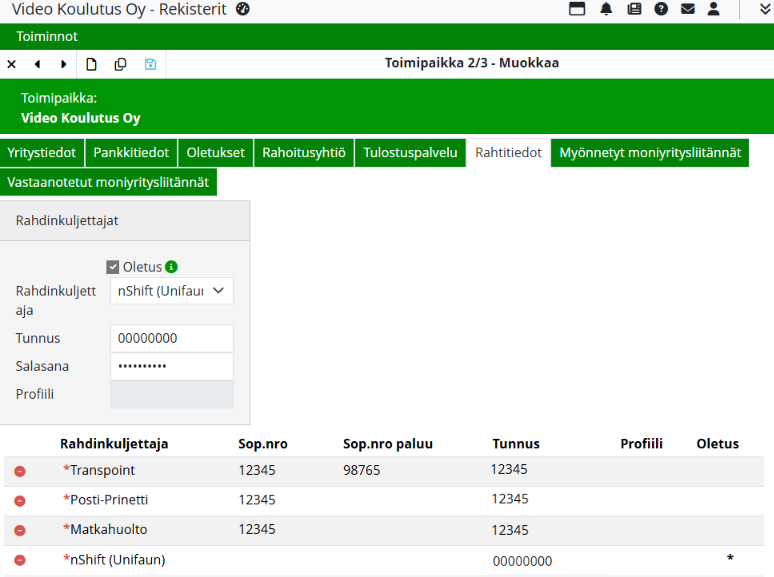774x577 pixels.
Task: Click the Tunnus input field
Action: click(171, 339)
